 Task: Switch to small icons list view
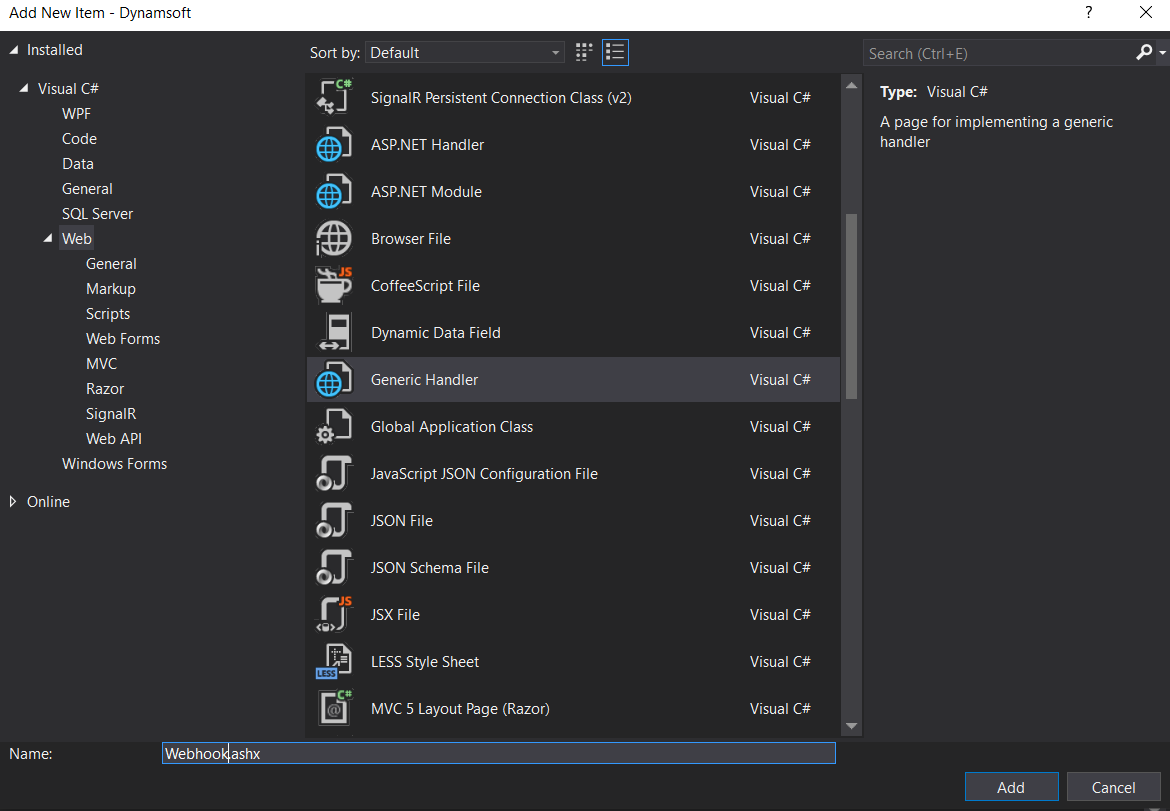pos(615,52)
